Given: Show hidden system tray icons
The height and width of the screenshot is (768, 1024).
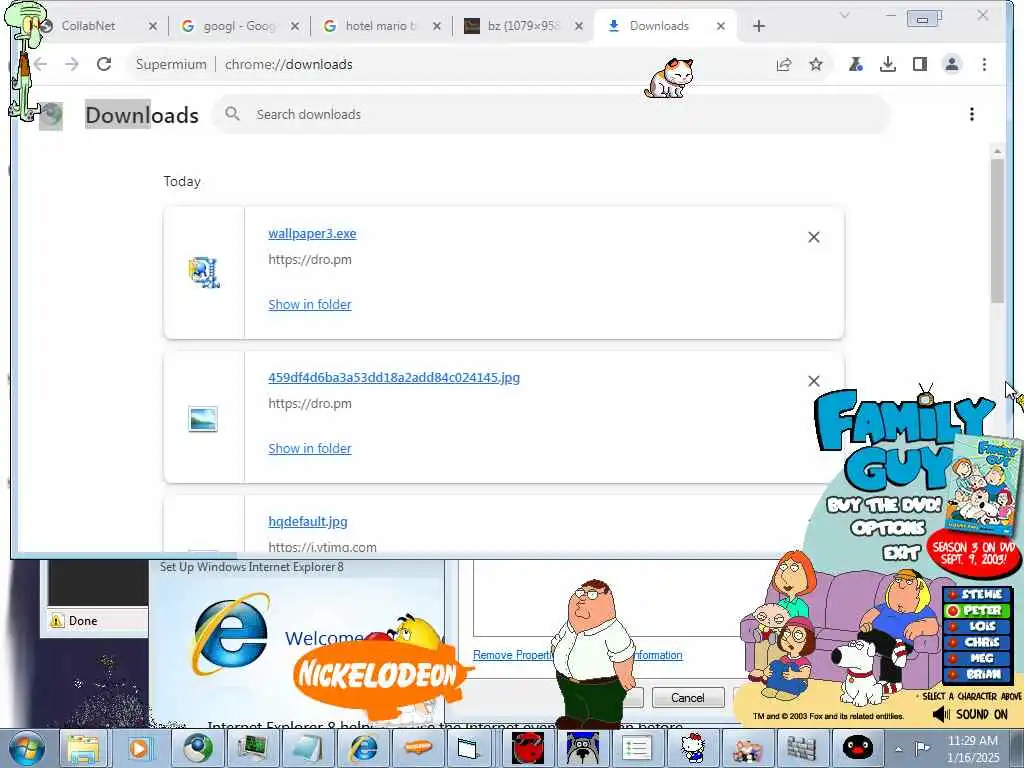Looking at the screenshot, I should pos(899,749).
